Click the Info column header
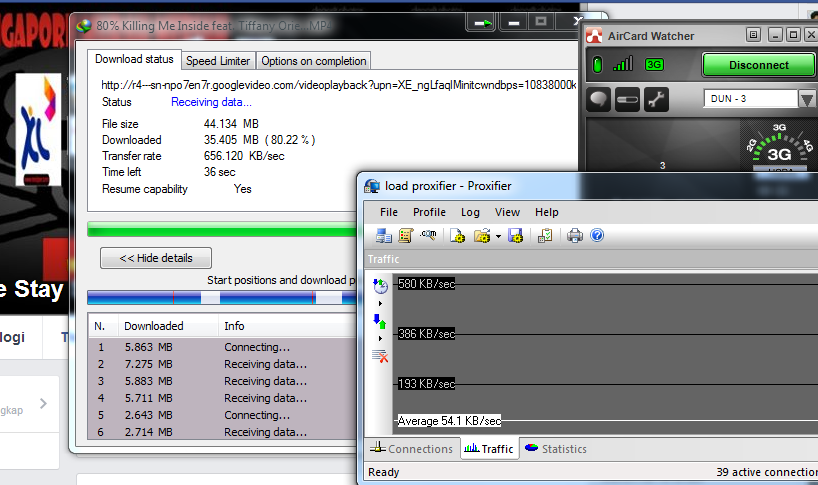Image resolution: width=818 pixels, height=485 pixels. pos(287,326)
